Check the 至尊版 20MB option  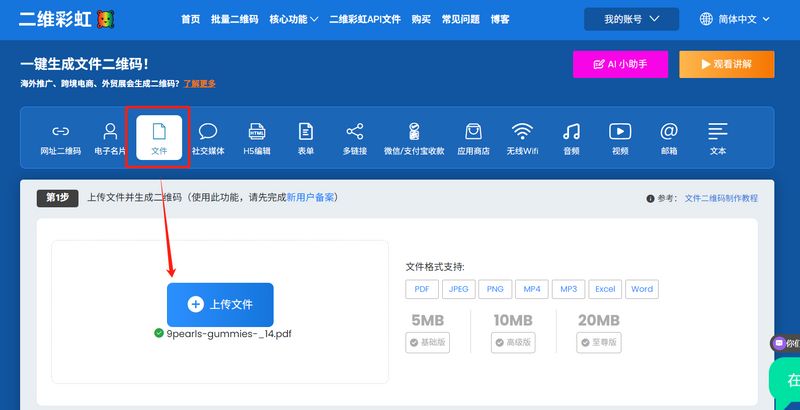(x=599, y=342)
